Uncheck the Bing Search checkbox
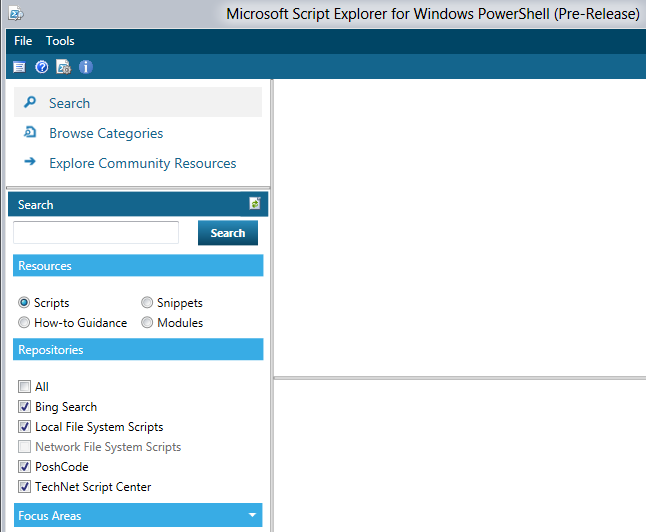Image resolution: width=646 pixels, height=532 pixels. (24, 407)
